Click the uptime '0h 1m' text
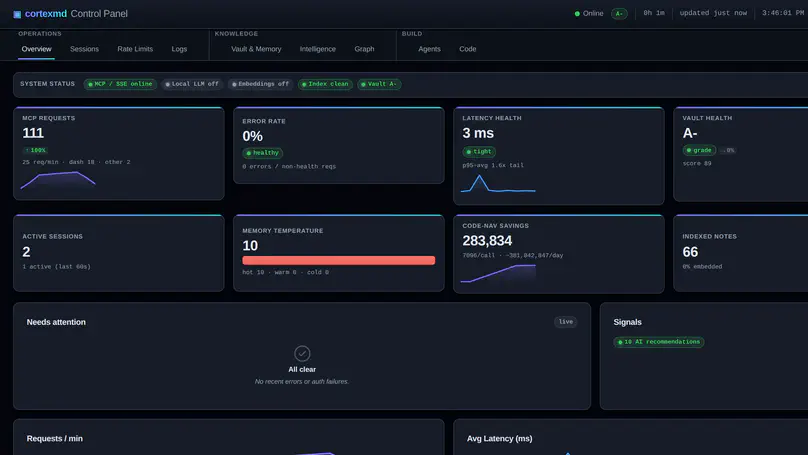808x455 pixels. (x=653, y=13)
